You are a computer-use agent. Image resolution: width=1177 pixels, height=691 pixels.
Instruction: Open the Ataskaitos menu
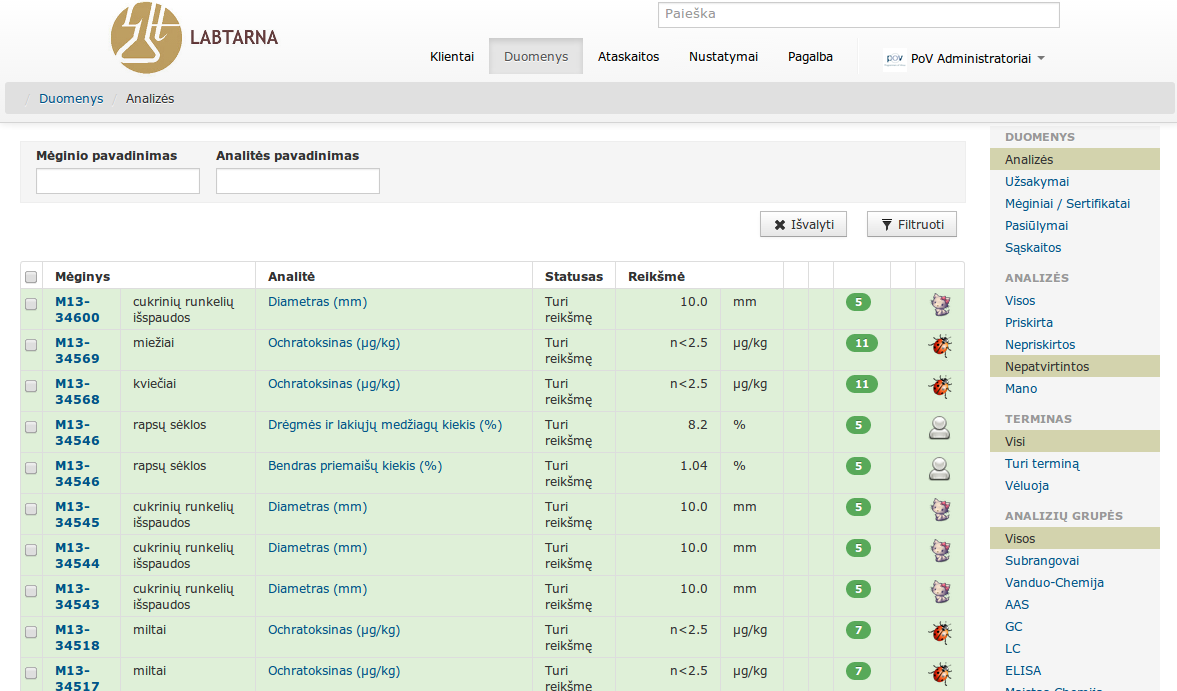pos(628,57)
